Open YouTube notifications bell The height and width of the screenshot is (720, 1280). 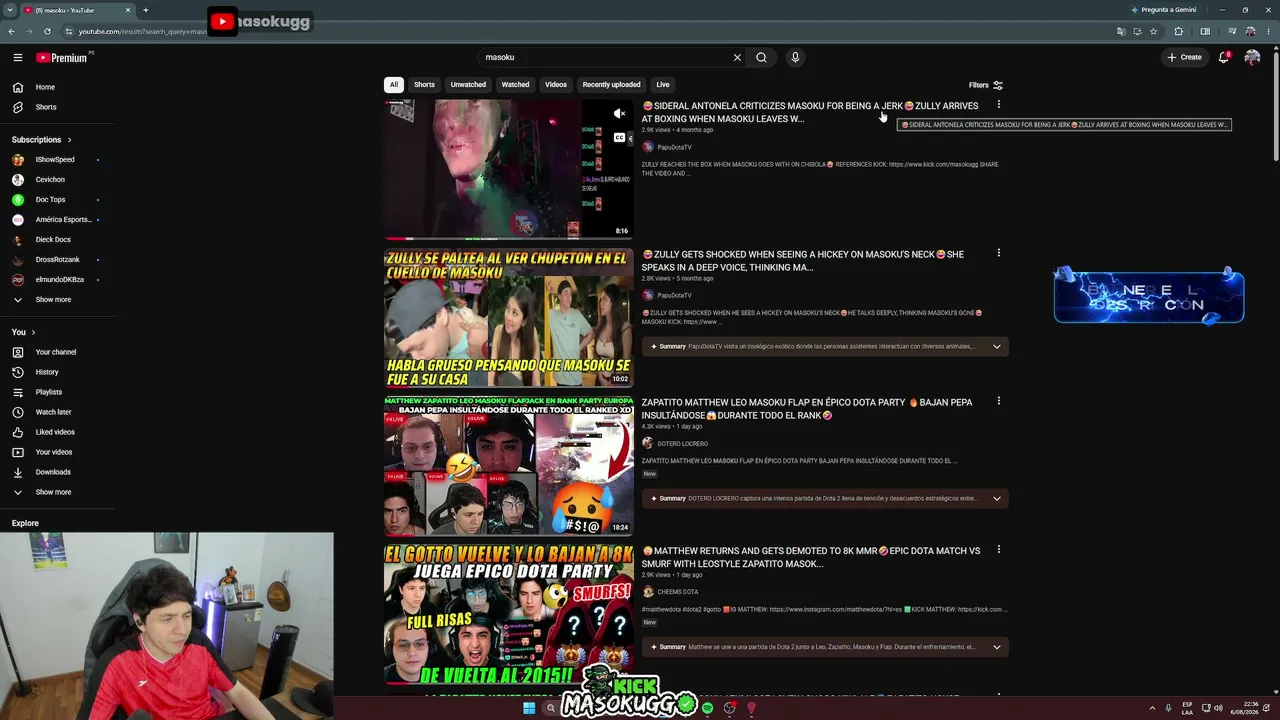click(x=1223, y=57)
